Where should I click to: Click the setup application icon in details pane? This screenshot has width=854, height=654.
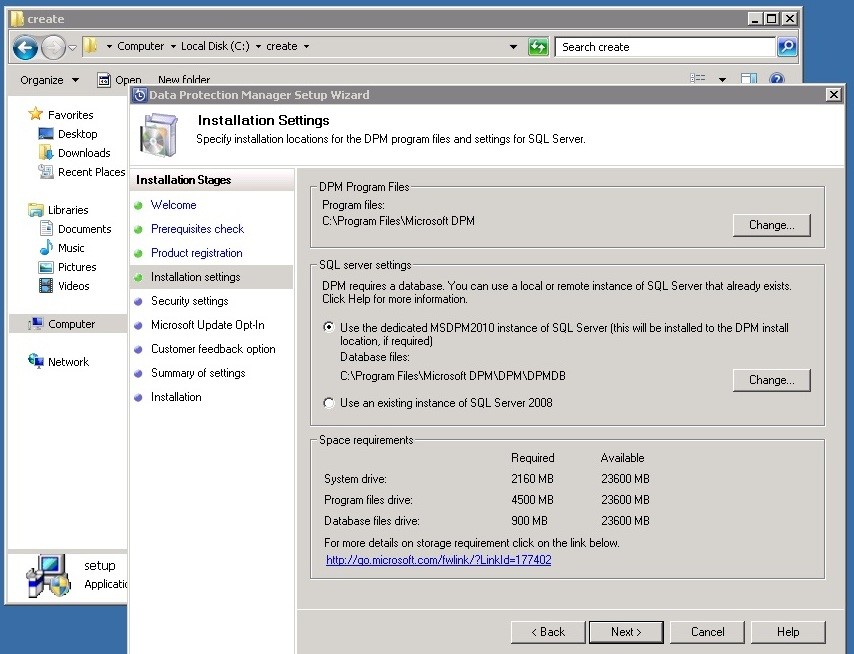click(49, 576)
